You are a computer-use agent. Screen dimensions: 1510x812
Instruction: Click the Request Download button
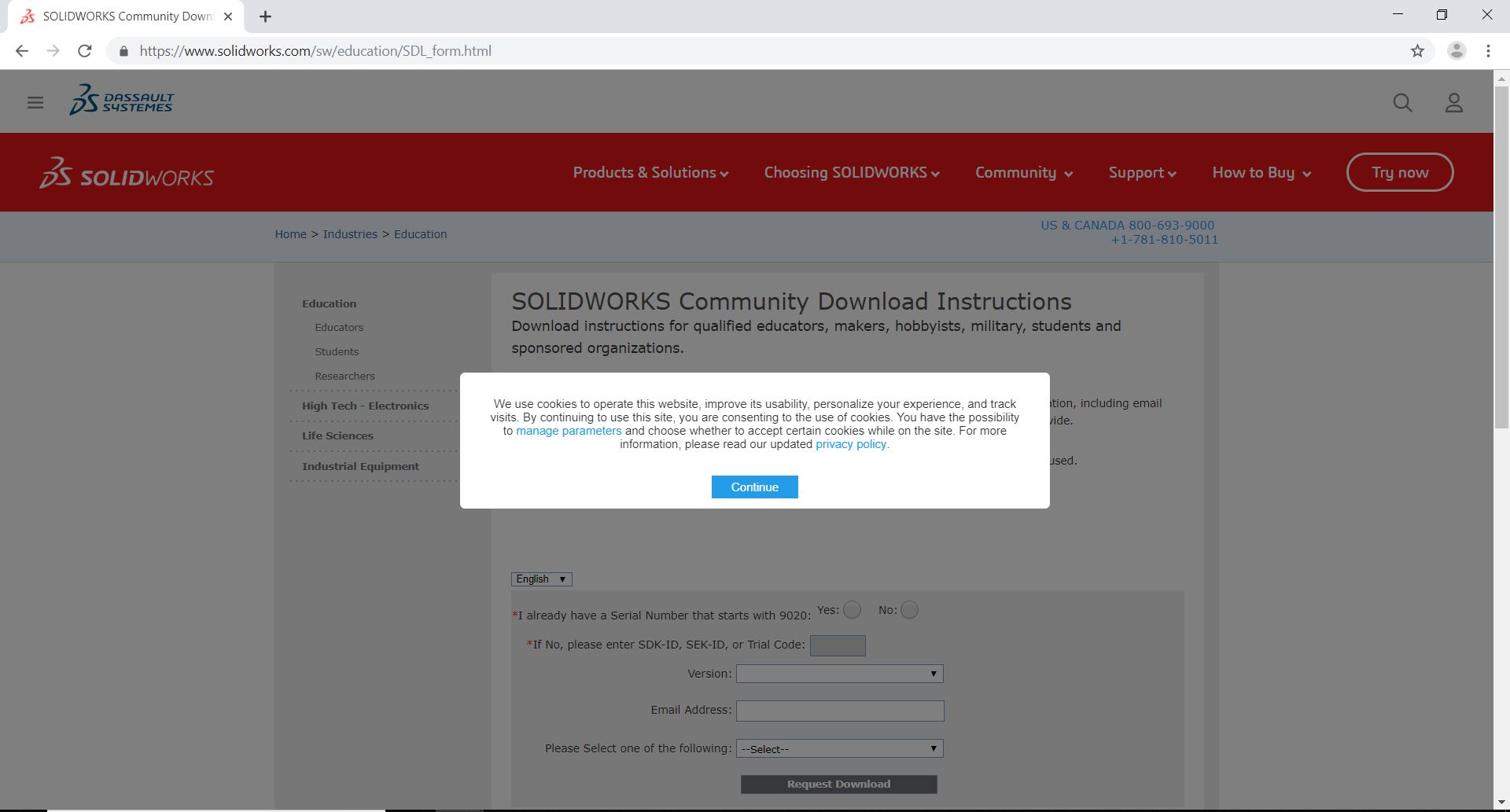click(x=838, y=784)
